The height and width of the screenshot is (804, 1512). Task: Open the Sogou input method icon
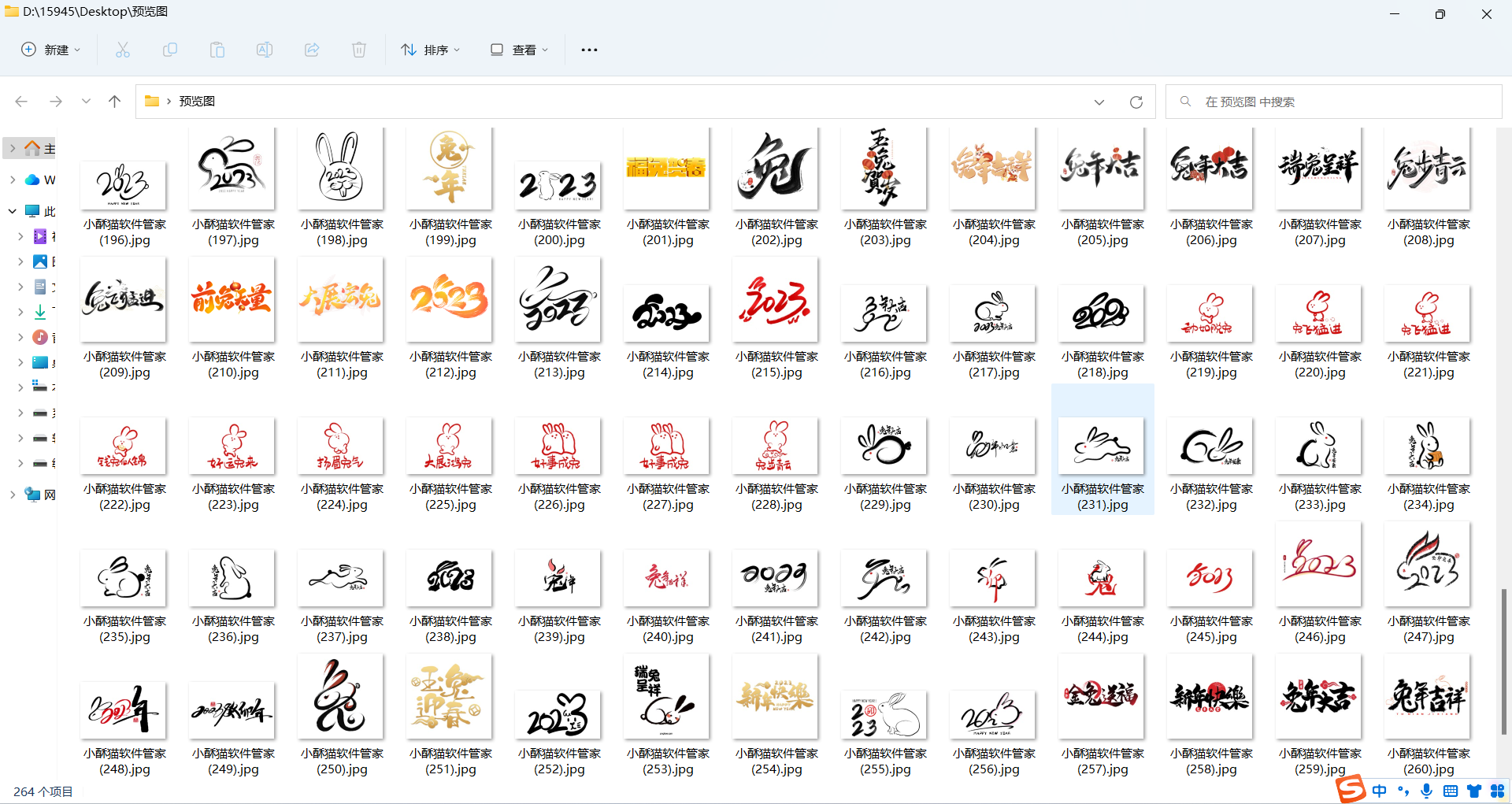[x=1351, y=789]
